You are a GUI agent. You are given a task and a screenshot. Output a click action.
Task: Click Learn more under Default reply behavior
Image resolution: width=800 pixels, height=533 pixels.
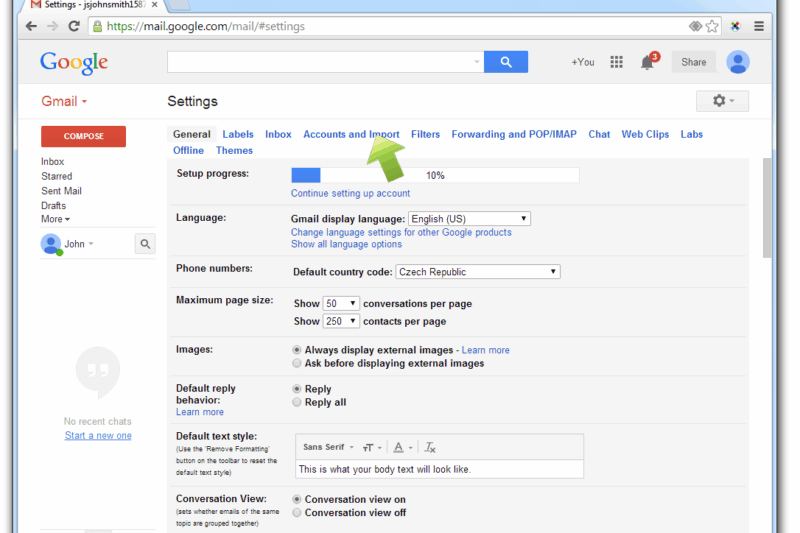(199, 412)
